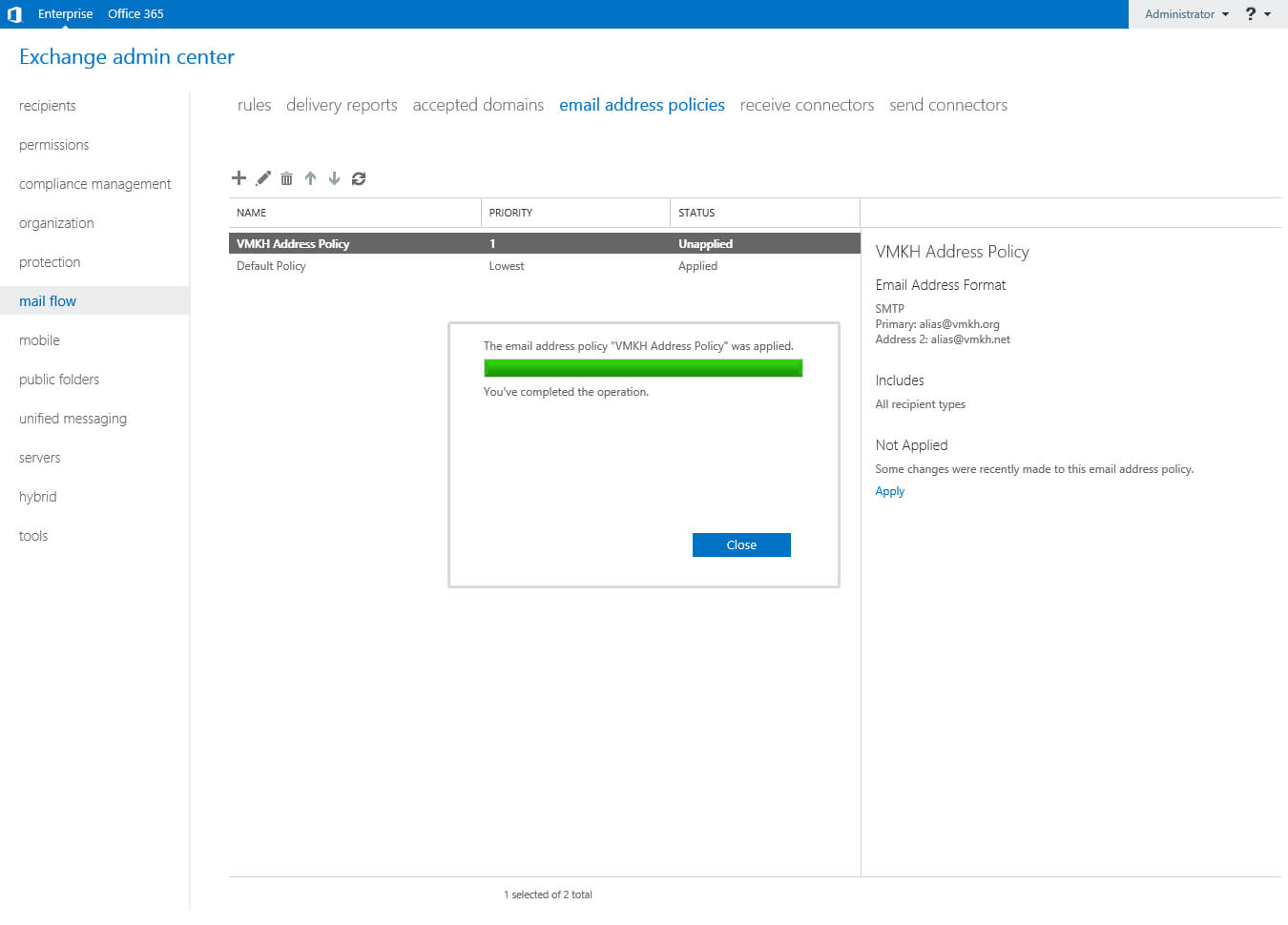The height and width of the screenshot is (925, 1288).
Task: Click Address 2: alias@vmkh.net text
Action: (943, 339)
